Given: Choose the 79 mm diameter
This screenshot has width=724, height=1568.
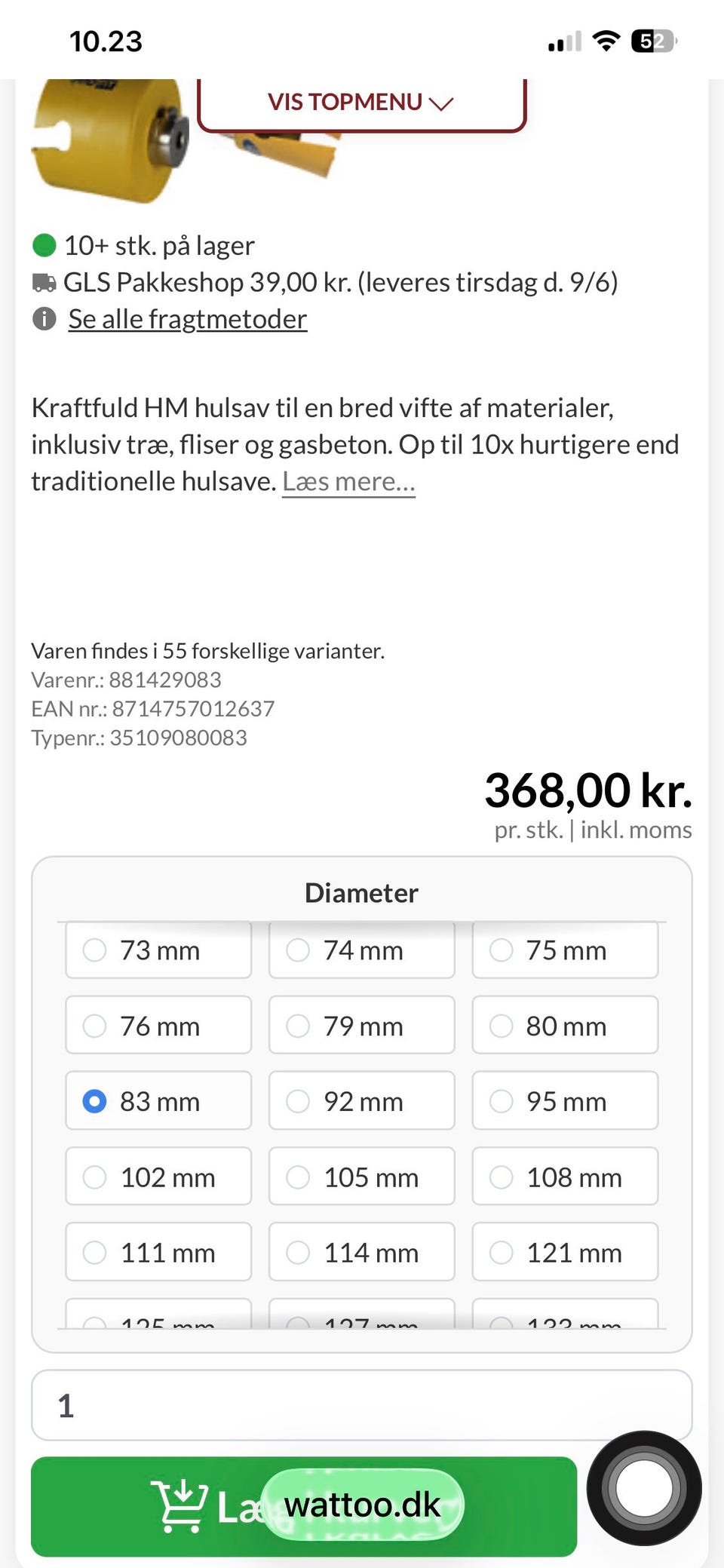Looking at the screenshot, I should click(362, 1026).
